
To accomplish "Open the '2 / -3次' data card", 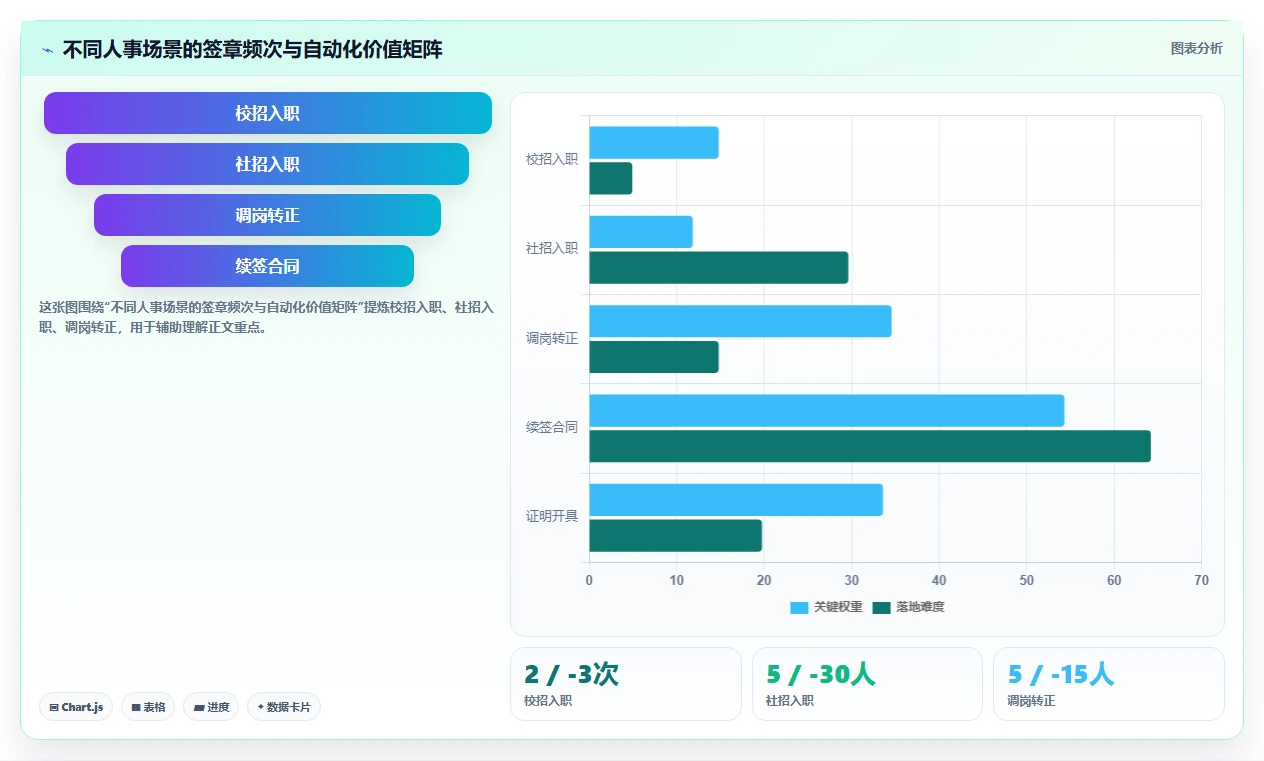I will coord(626,684).
